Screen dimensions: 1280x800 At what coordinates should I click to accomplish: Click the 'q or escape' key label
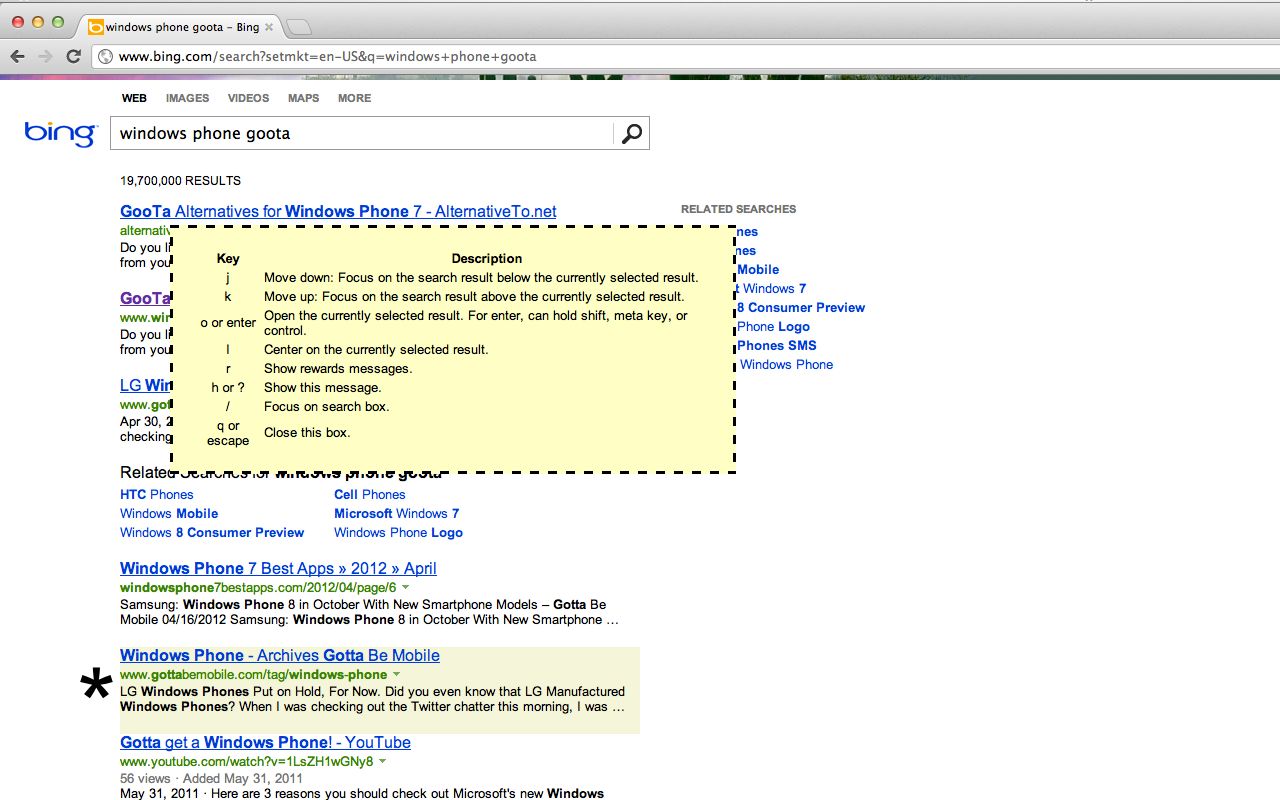[228, 433]
